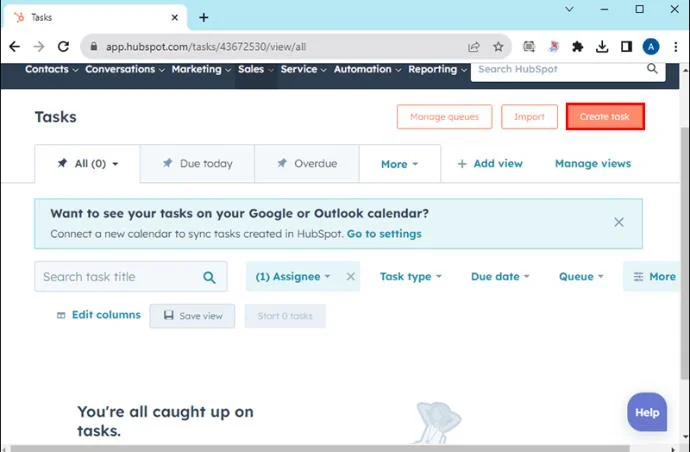Click the Search HubSpot magnifier icon
This screenshot has width=690, height=452.
click(x=652, y=69)
